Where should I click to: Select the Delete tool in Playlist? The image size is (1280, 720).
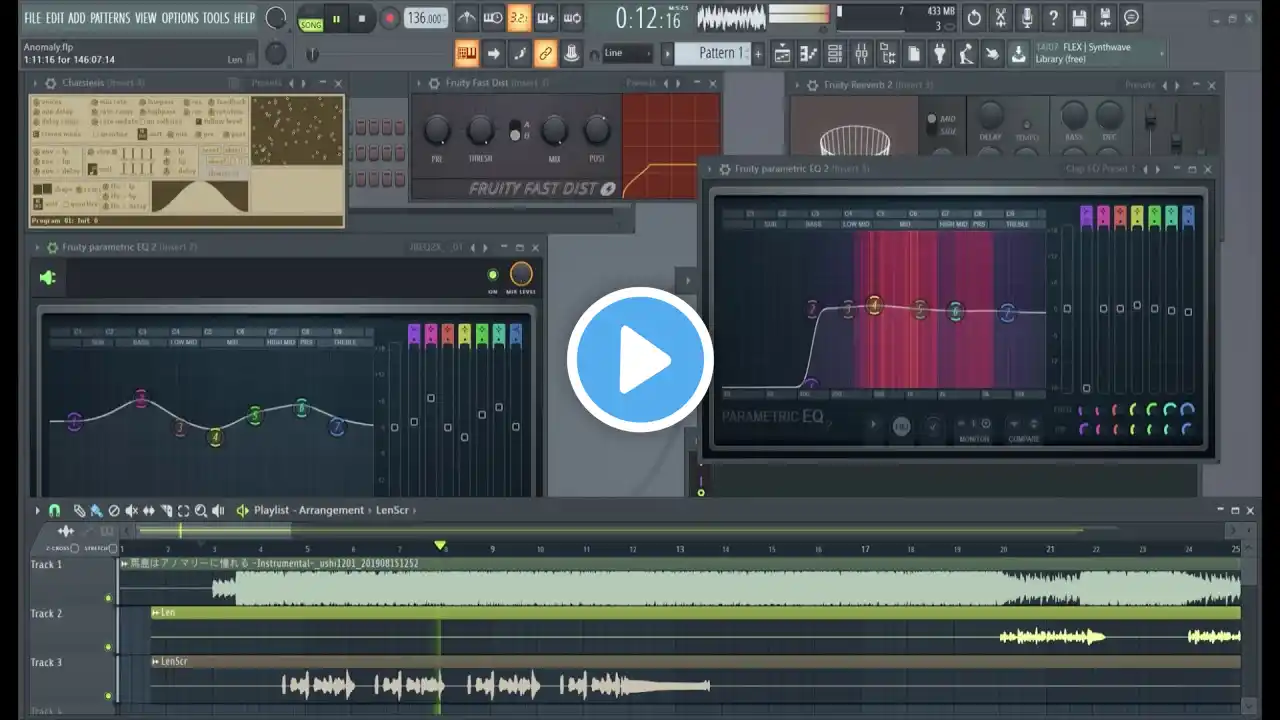tap(114, 510)
